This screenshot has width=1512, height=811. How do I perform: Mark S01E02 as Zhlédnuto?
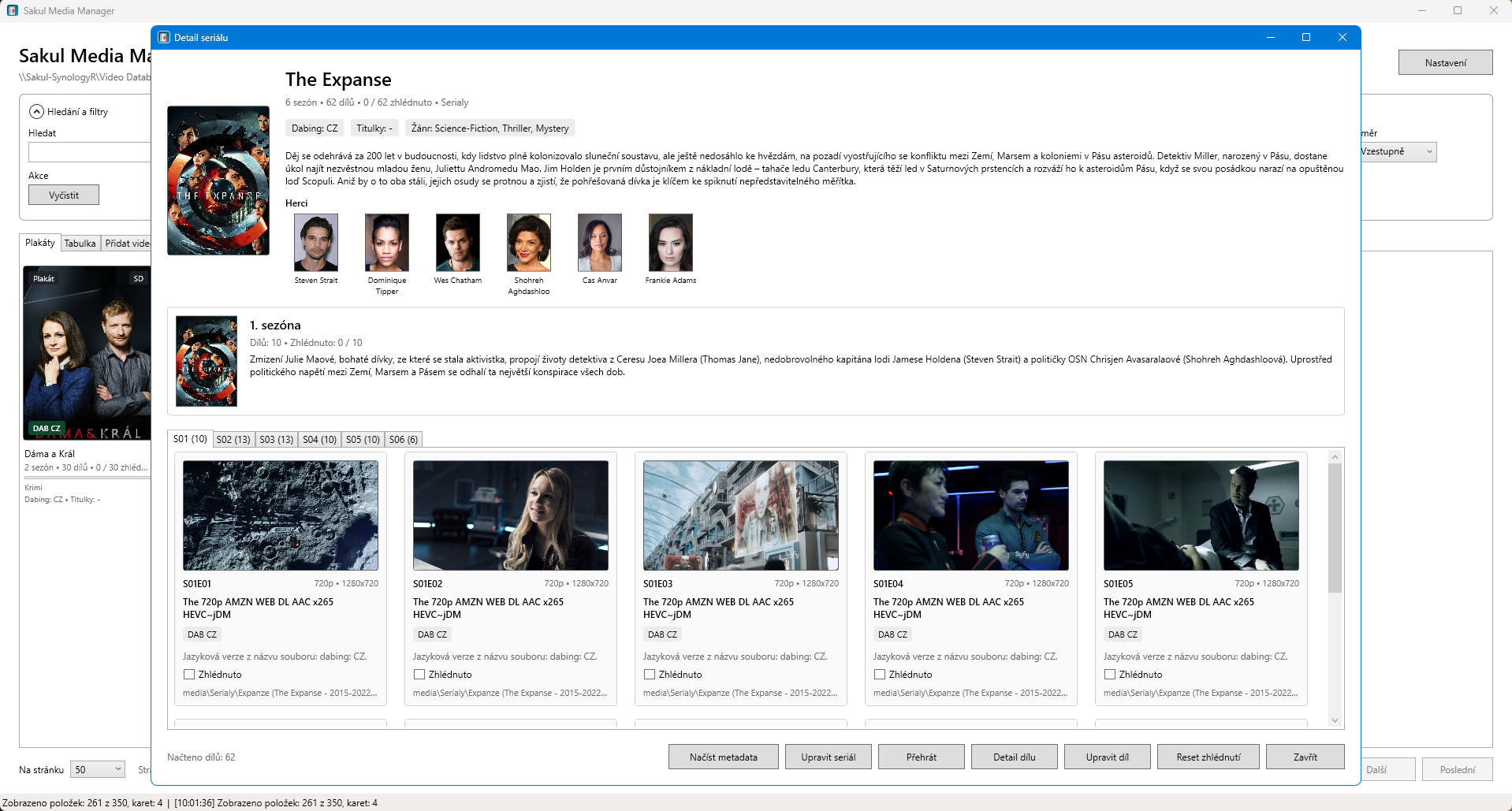tap(419, 675)
